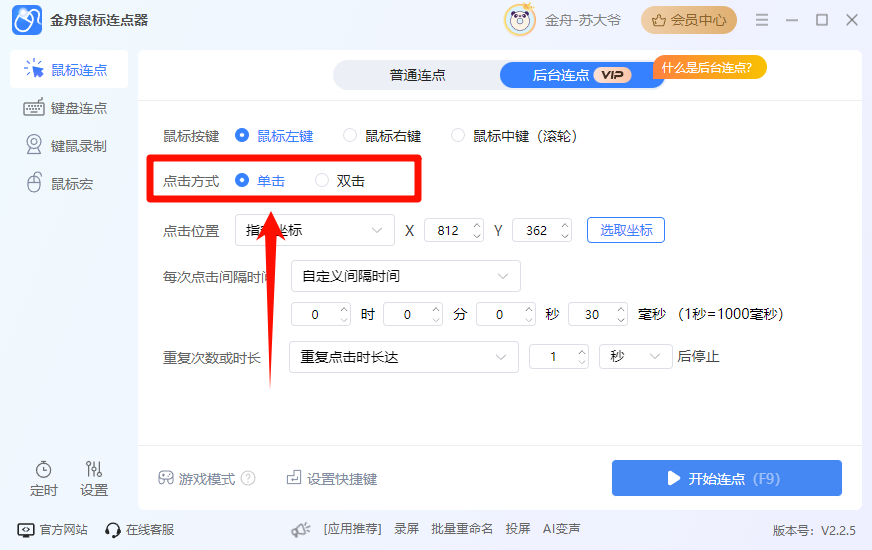Click the 什么是后台连点? help bubble
The height and width of the screenshot is (550, 872).
[x=710, y=67]
